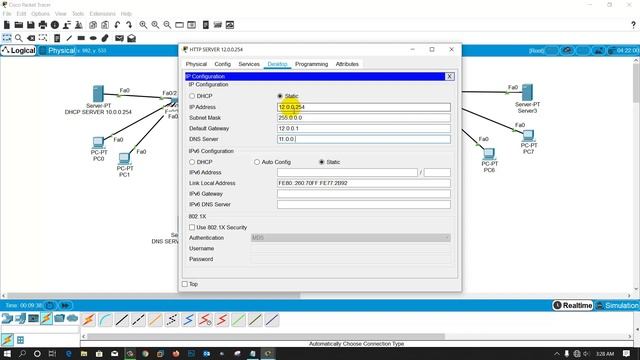
Task: Select the IPv4 Static radio button
Action: point(280,96)
